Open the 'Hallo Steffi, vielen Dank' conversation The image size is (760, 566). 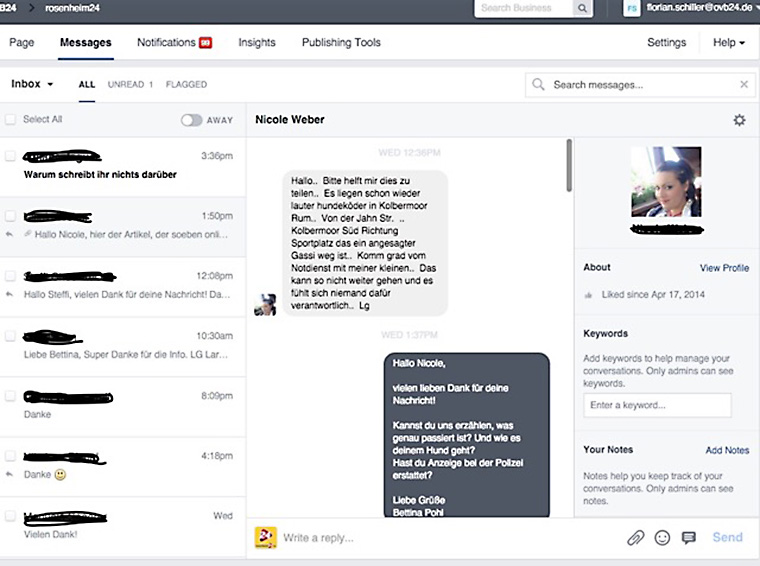pyautogui.click(x=123, y=286)
